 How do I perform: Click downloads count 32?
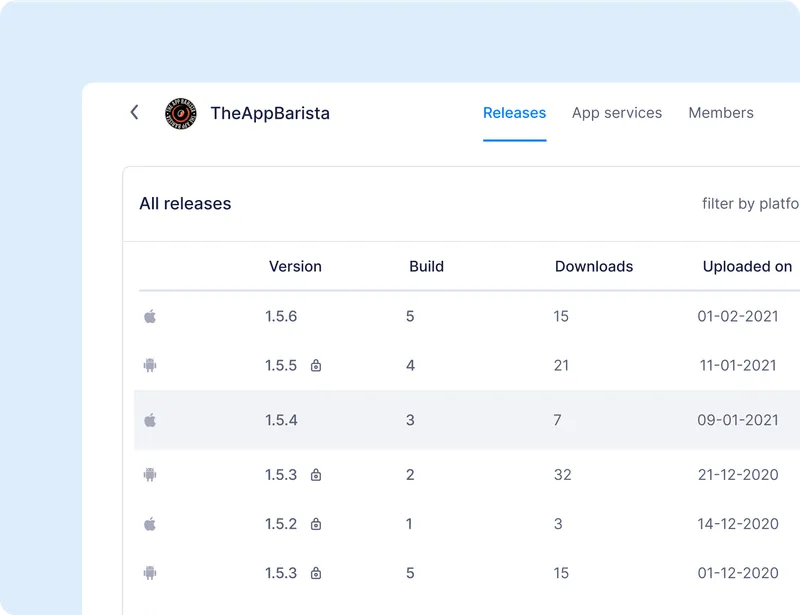coord(562,475)
